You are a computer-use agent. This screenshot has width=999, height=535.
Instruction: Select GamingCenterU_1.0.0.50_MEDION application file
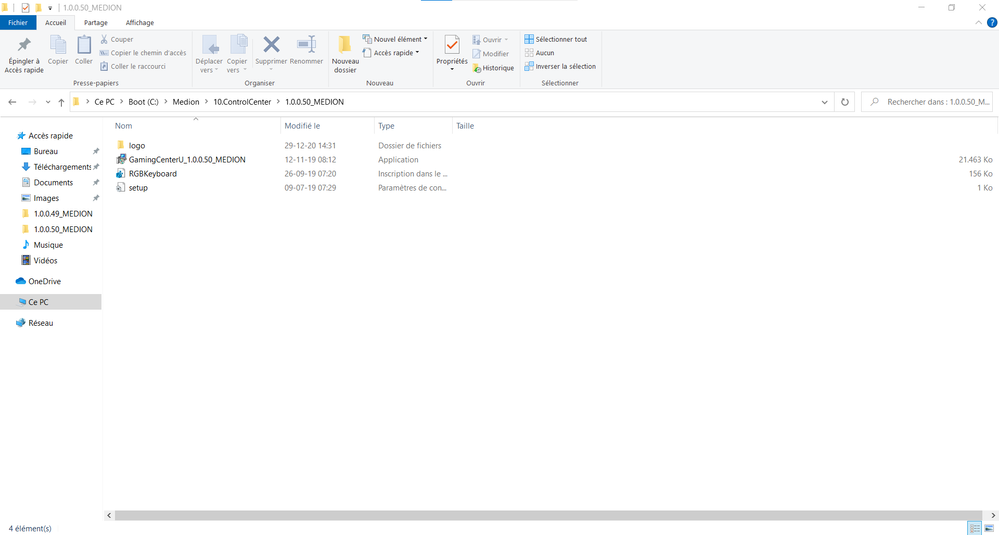[187, 159]
